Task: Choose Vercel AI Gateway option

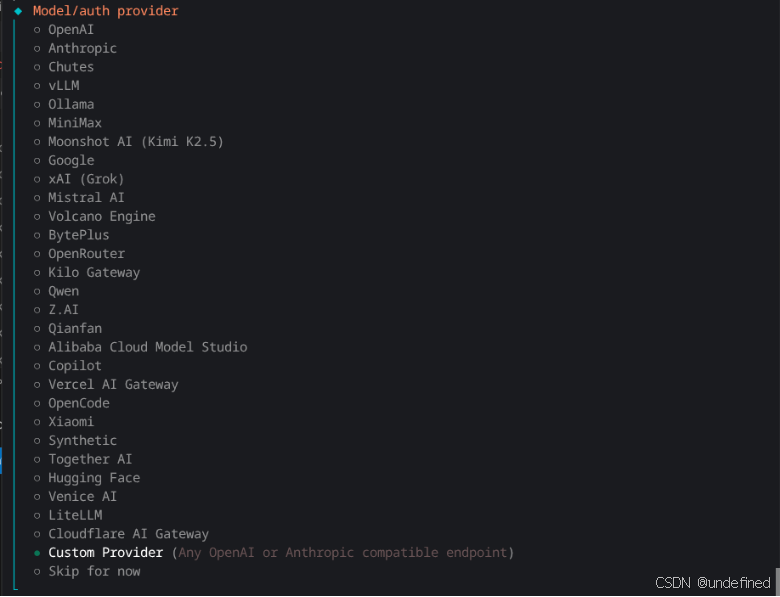Action: pos(105,385)
